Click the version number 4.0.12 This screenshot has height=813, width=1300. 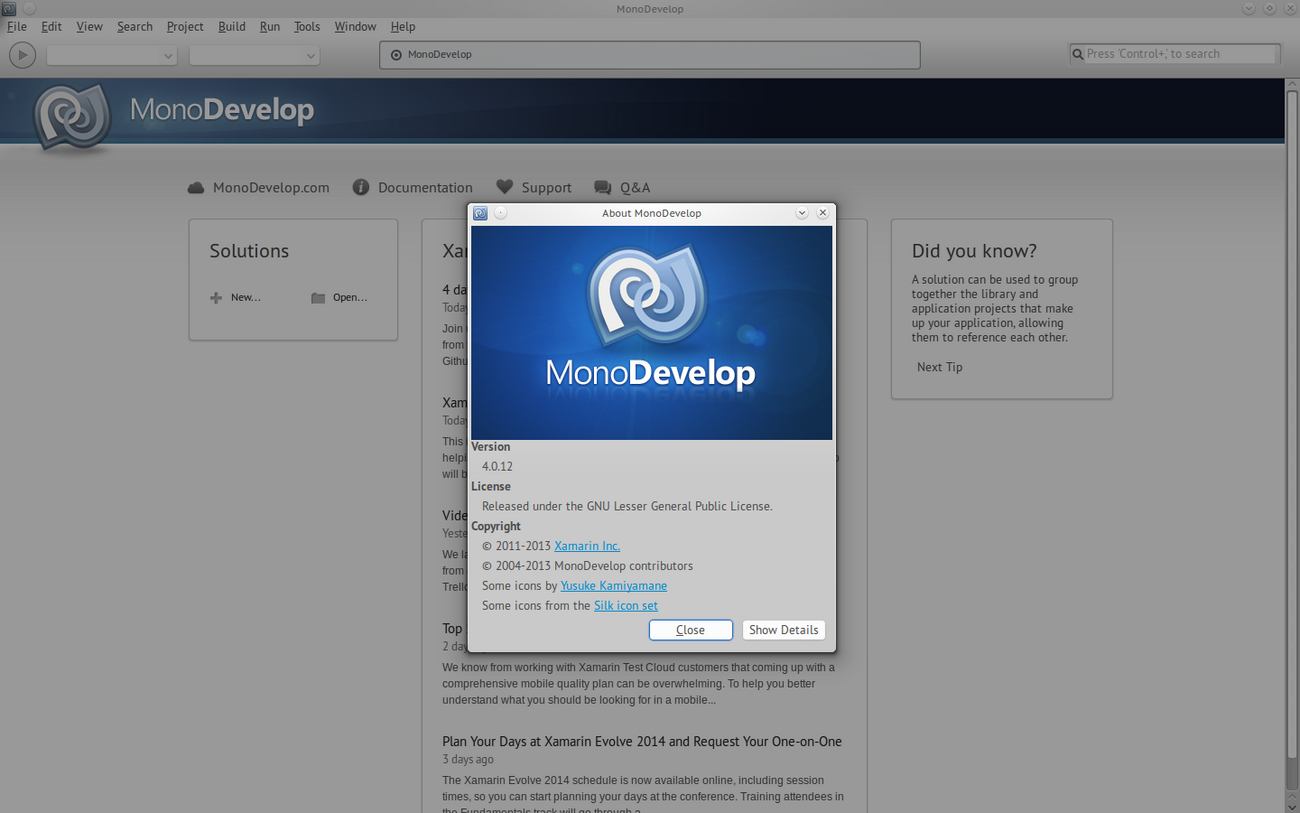pyautogui.click(x=497, y=467)
